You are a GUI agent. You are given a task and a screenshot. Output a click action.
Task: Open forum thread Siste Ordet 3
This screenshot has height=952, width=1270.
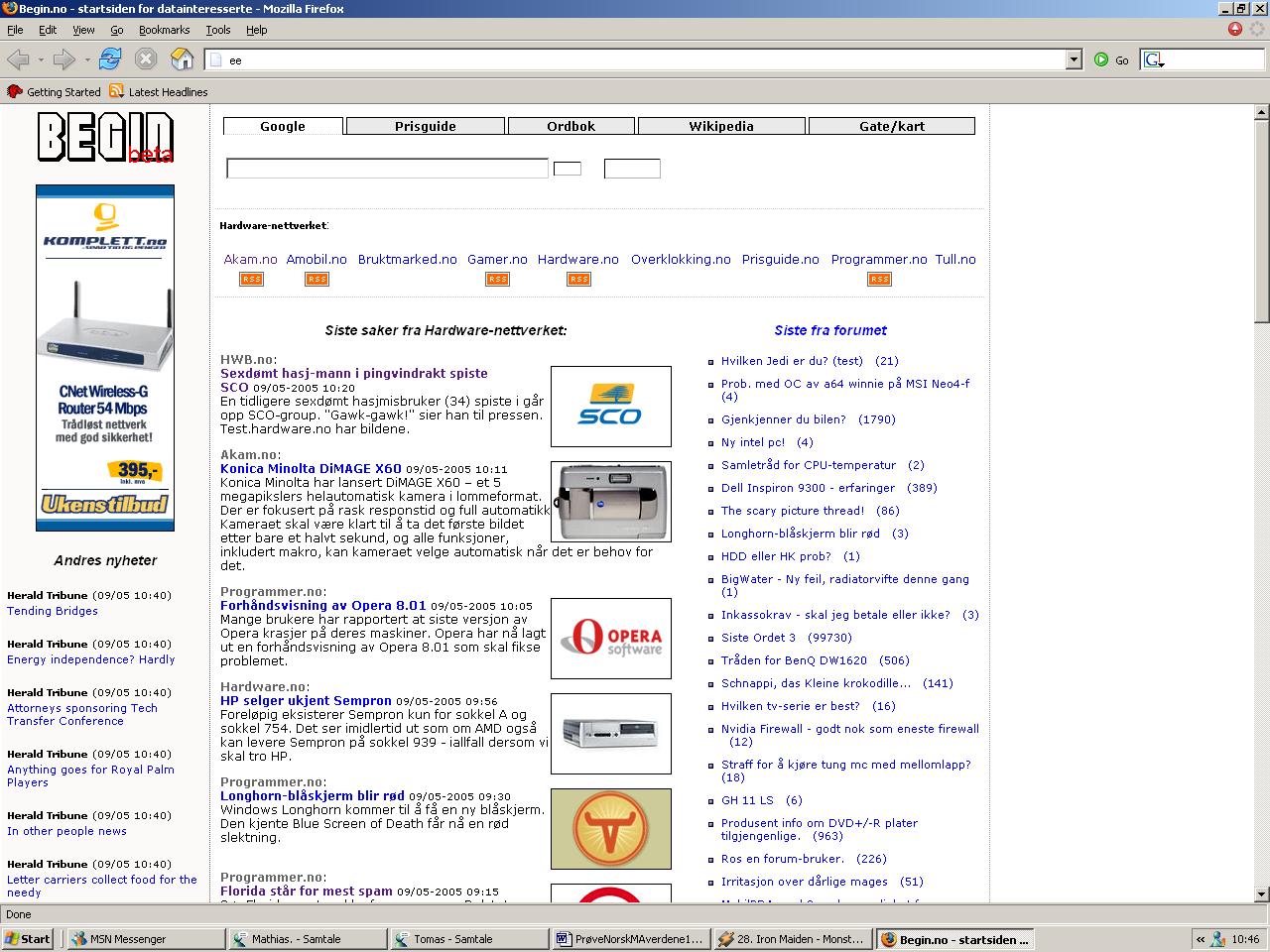(759, 638)
